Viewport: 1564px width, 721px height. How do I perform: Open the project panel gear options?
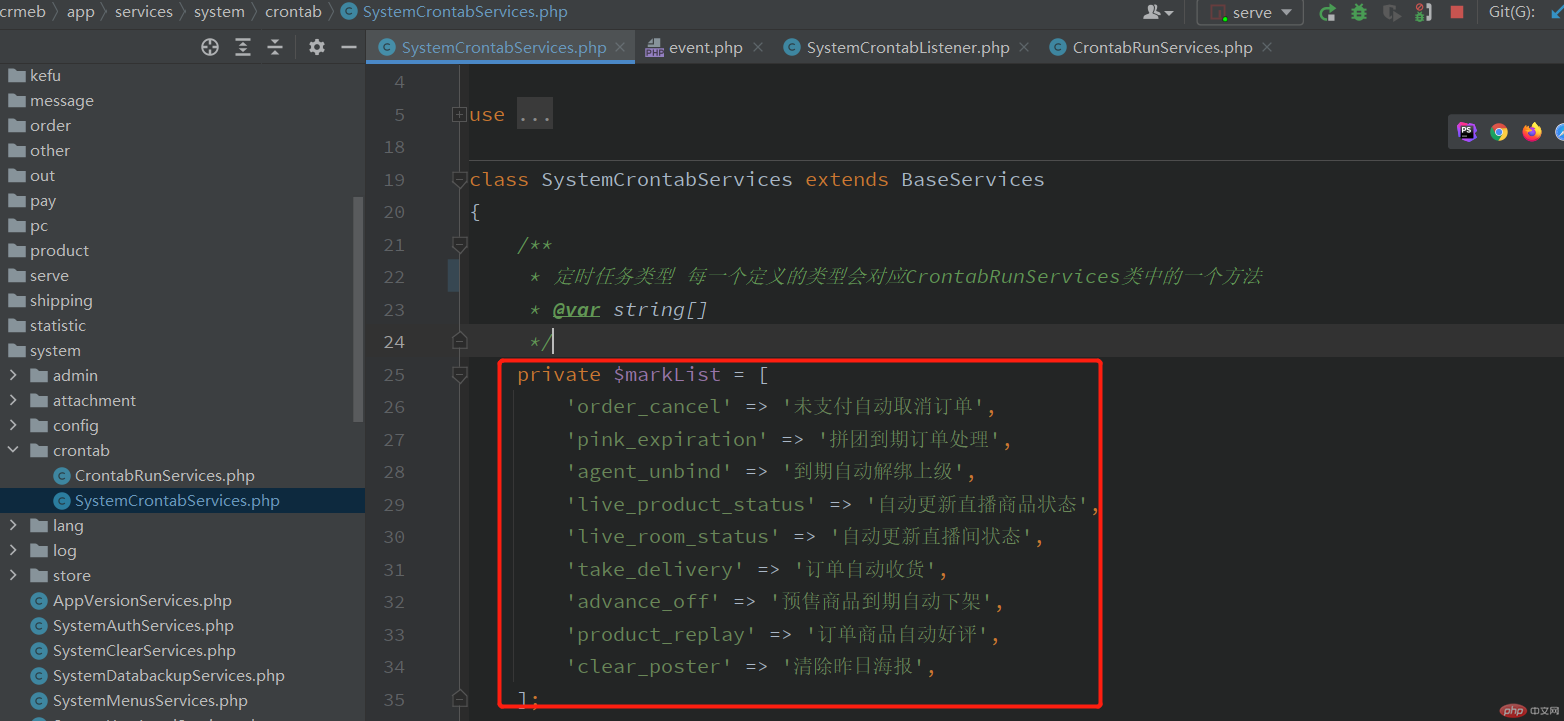point(317,47)
